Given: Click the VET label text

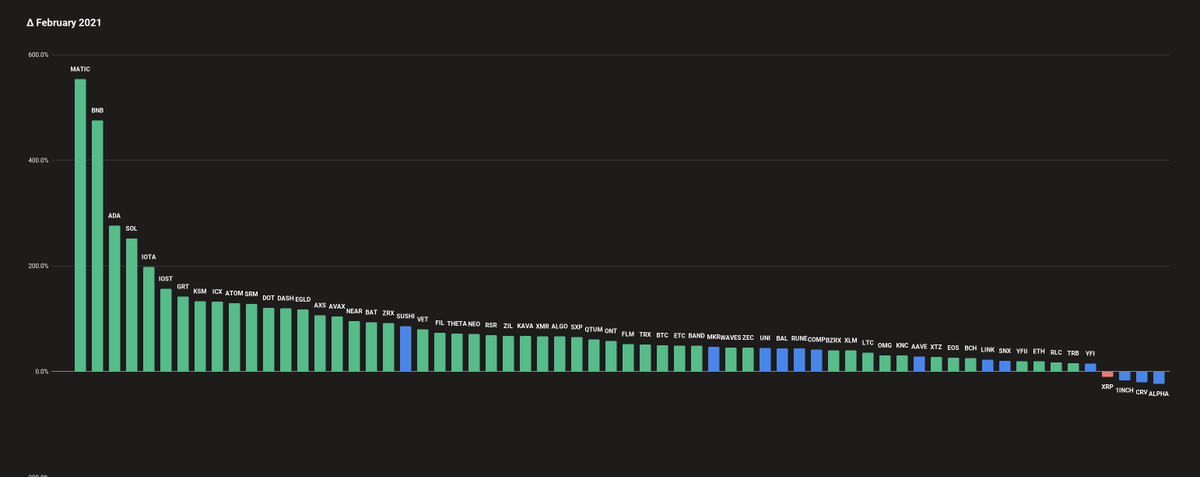Looking at the screenshot, I should tap(423, 319).
